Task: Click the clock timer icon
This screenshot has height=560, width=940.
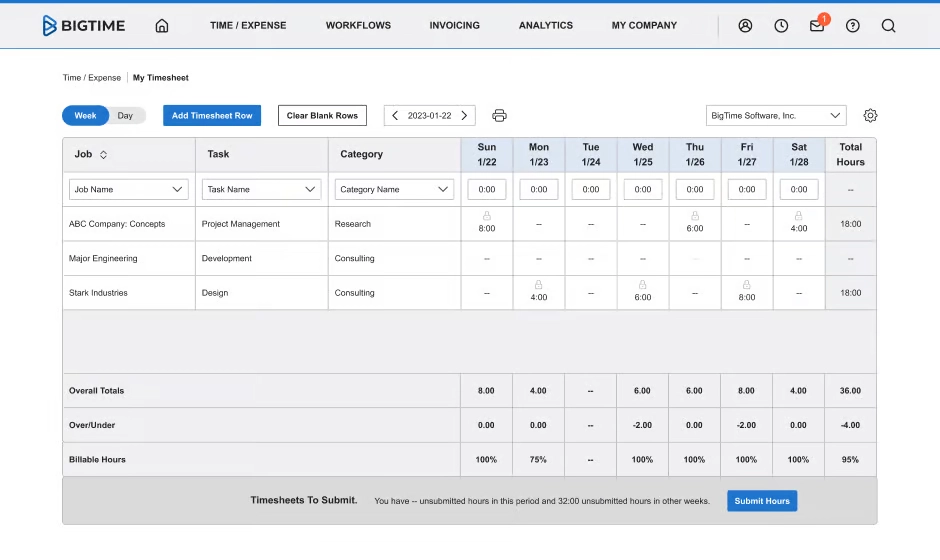Action: (x=781, y=26)
